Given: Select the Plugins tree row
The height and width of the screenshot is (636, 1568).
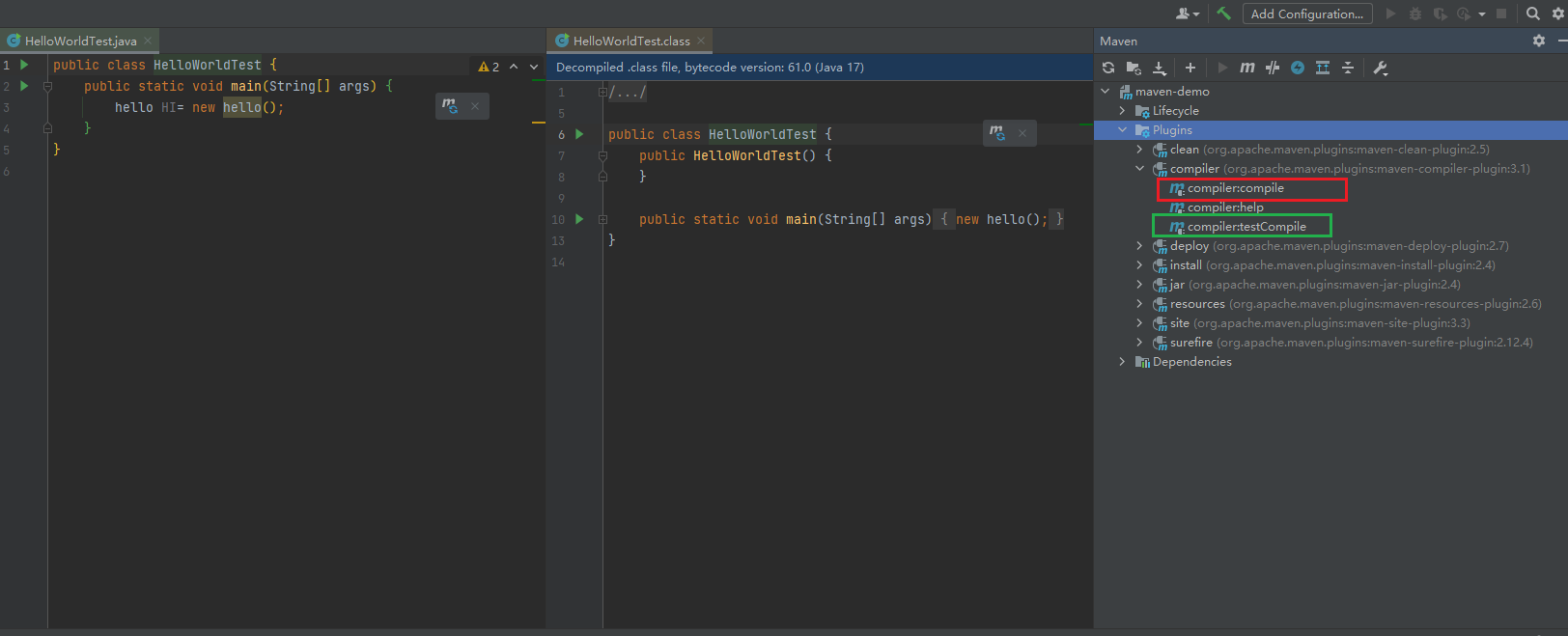Looking at the screenshot, I should [x=1330, y=130].
